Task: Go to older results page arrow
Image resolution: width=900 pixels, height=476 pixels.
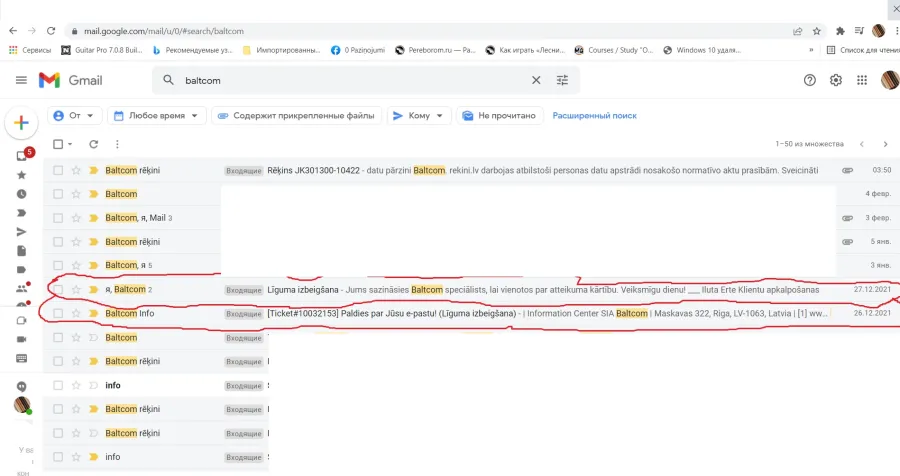Action: (x=886, y=144)
